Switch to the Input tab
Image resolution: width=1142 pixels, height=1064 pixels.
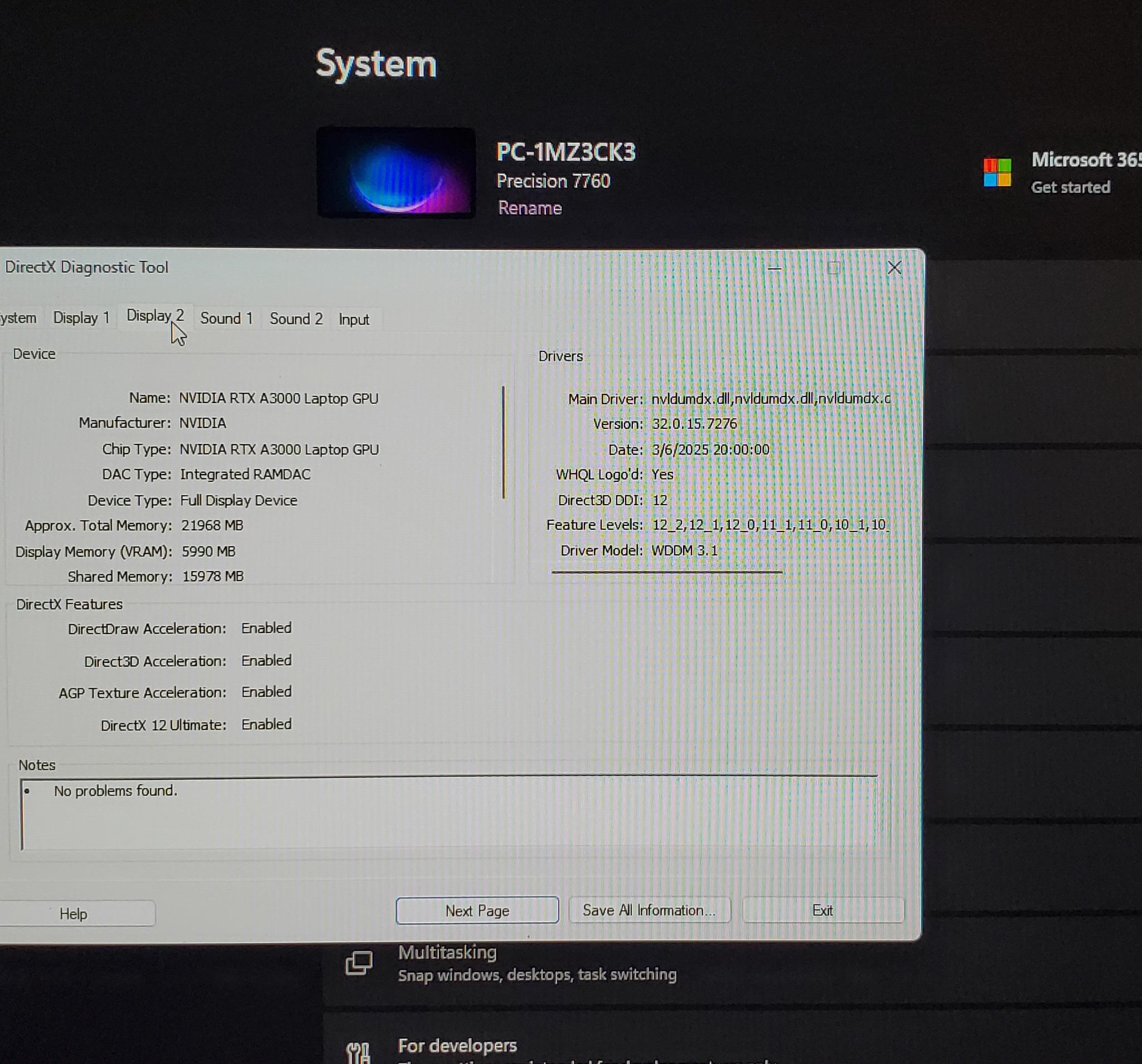pyautogui.click(x=354, y=320)
